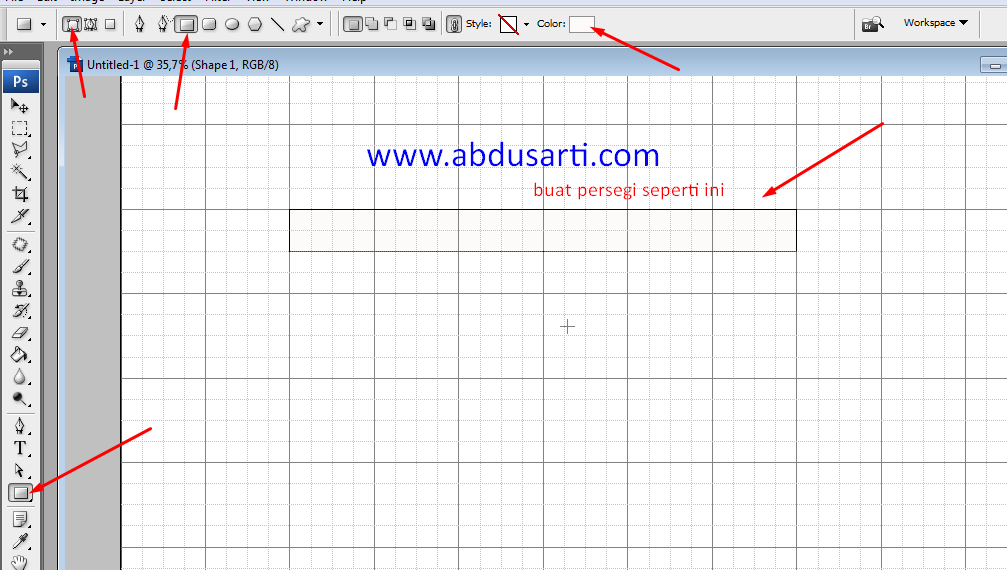The image size is (1007, 570).
Task: Open the Workspace dropdown menu
Action: (x=935, y=23)
